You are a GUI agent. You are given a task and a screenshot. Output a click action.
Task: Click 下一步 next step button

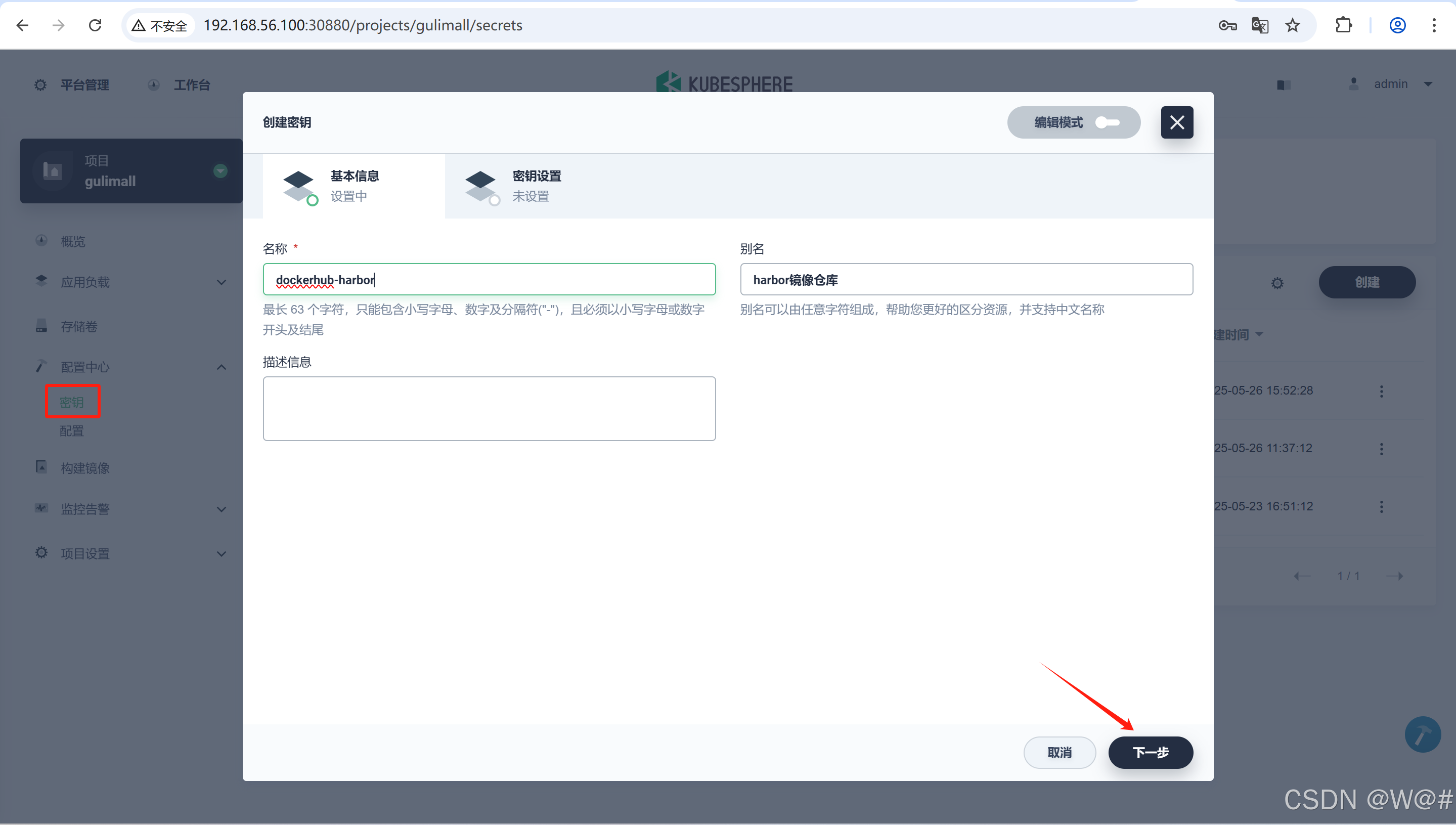tap(1151, 753)
